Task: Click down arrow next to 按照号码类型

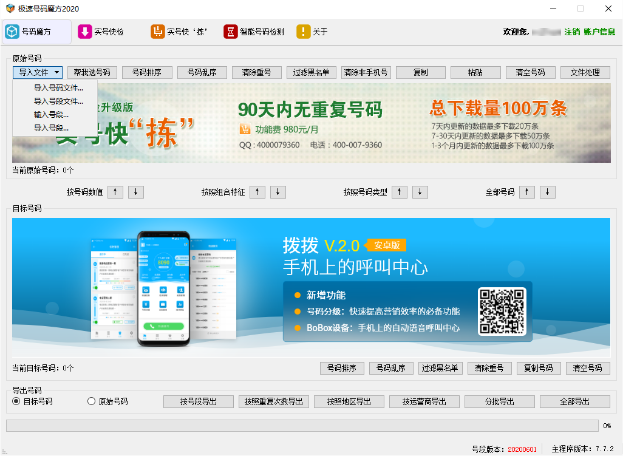Action: coord(420,192)
